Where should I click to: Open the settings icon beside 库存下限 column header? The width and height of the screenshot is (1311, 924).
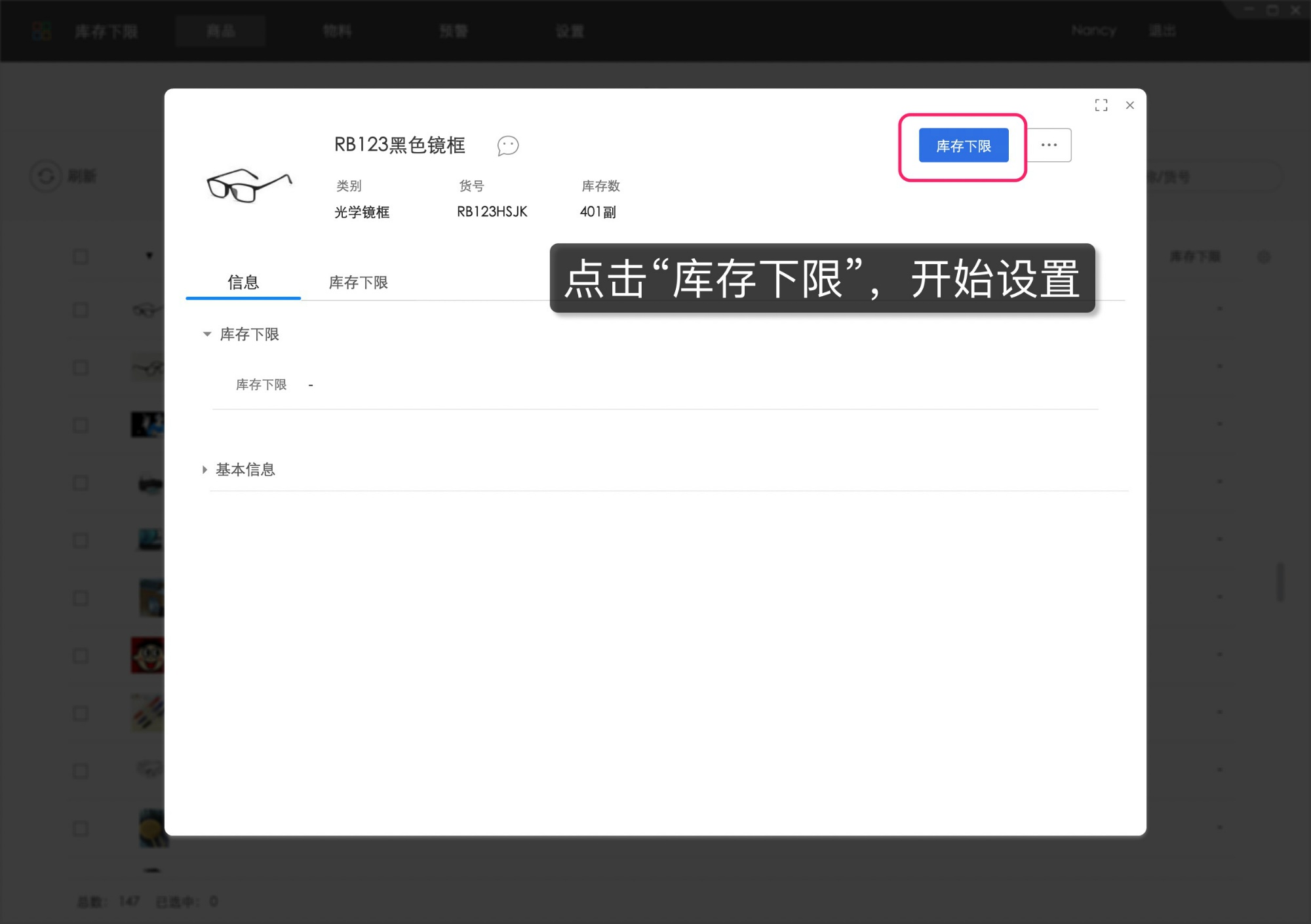[1264, 256]
